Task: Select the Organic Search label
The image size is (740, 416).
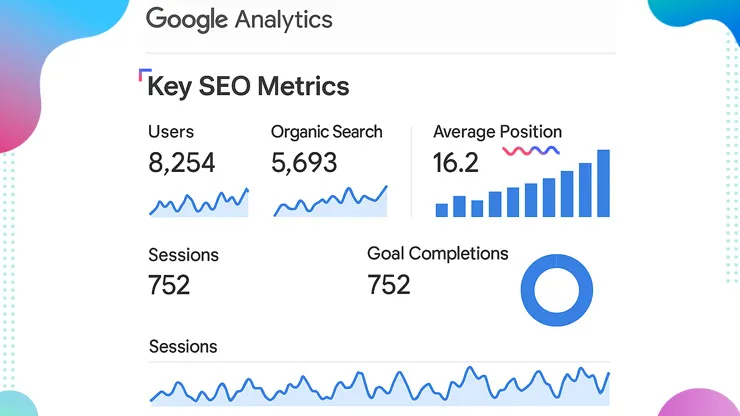Action: point(326,132)
